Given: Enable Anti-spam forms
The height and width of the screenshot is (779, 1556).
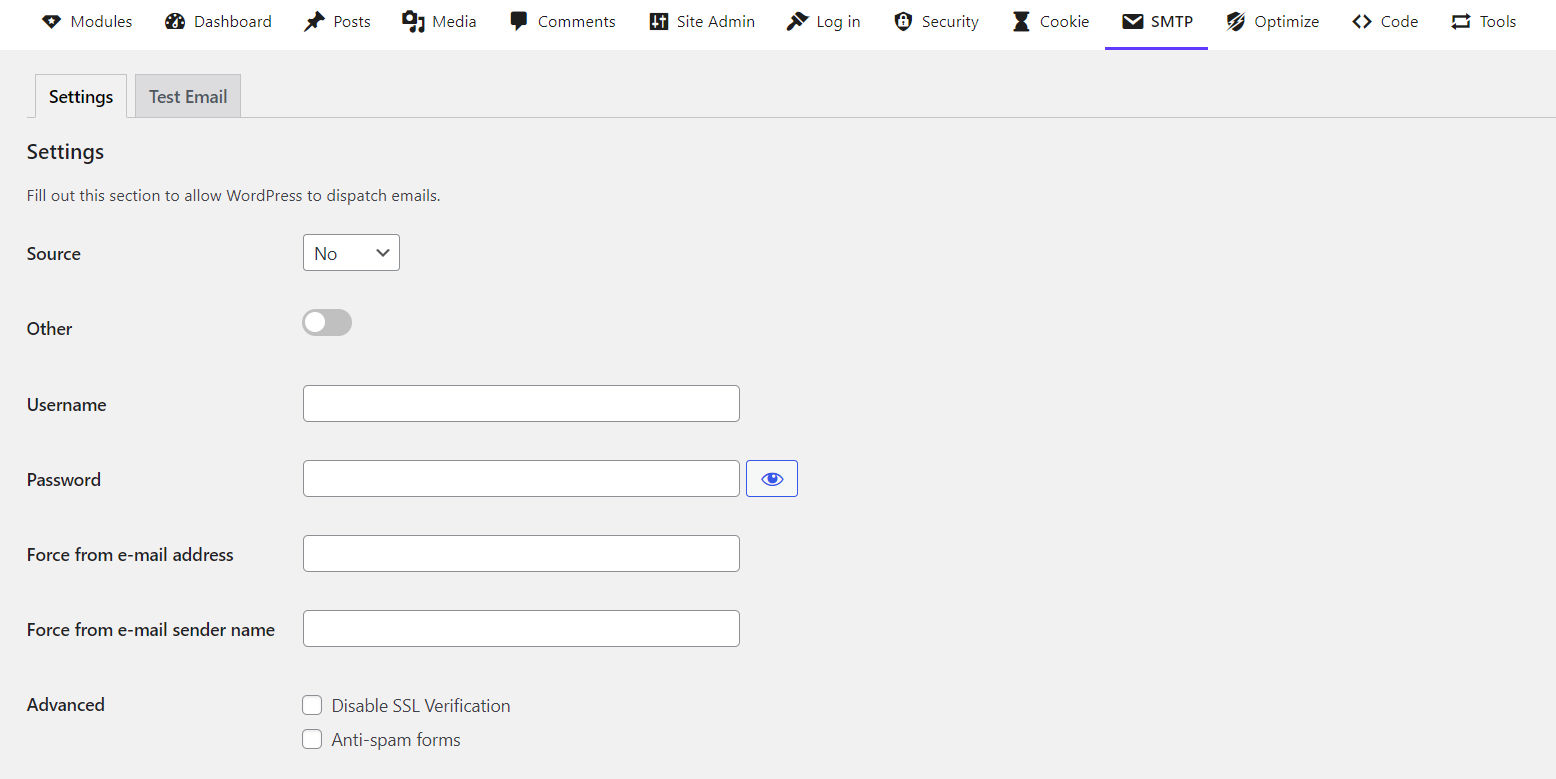Looking at the screenshot, I should click(x=312, y=739).
